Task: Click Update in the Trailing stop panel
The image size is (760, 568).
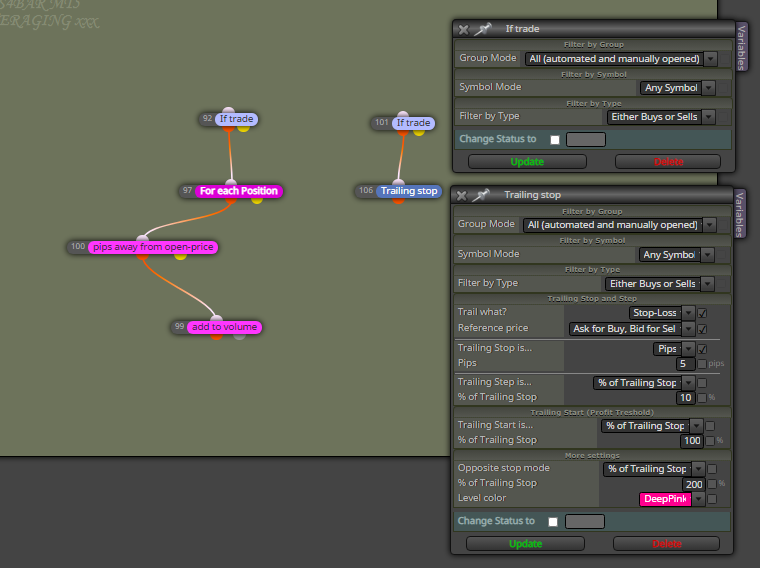Action: coord(525,544)
